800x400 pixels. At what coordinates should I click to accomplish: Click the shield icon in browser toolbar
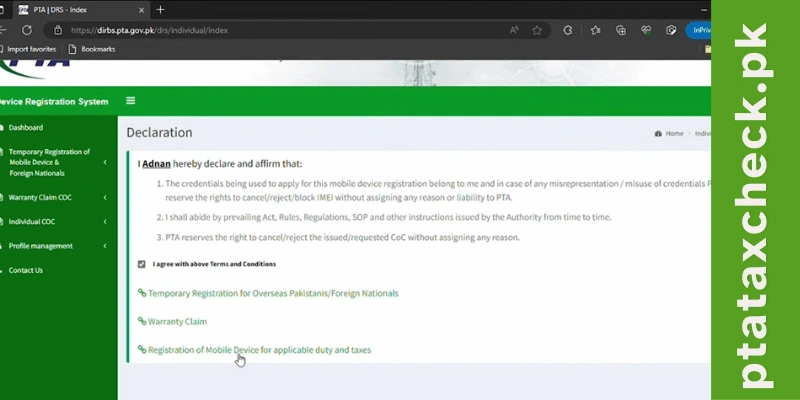671,30
